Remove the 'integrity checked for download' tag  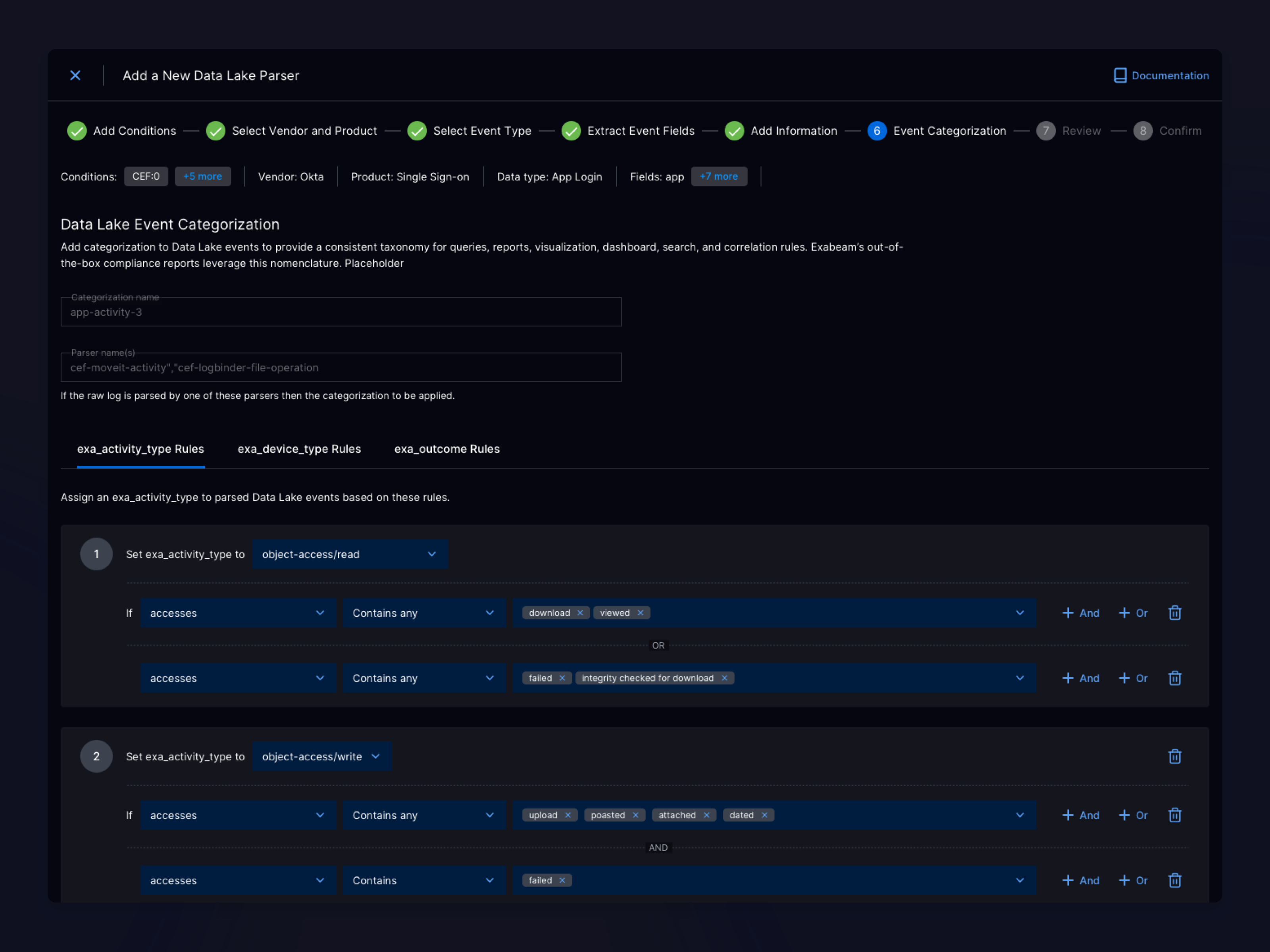[x=725, y=678]
